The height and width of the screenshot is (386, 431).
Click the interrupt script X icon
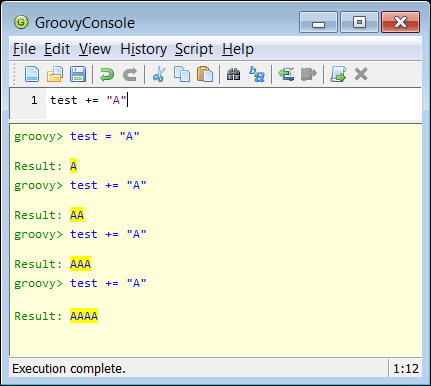361,74
